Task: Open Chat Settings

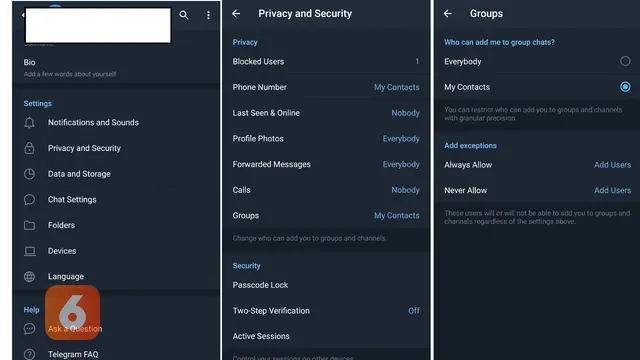Action: click(x=116, y=200)
